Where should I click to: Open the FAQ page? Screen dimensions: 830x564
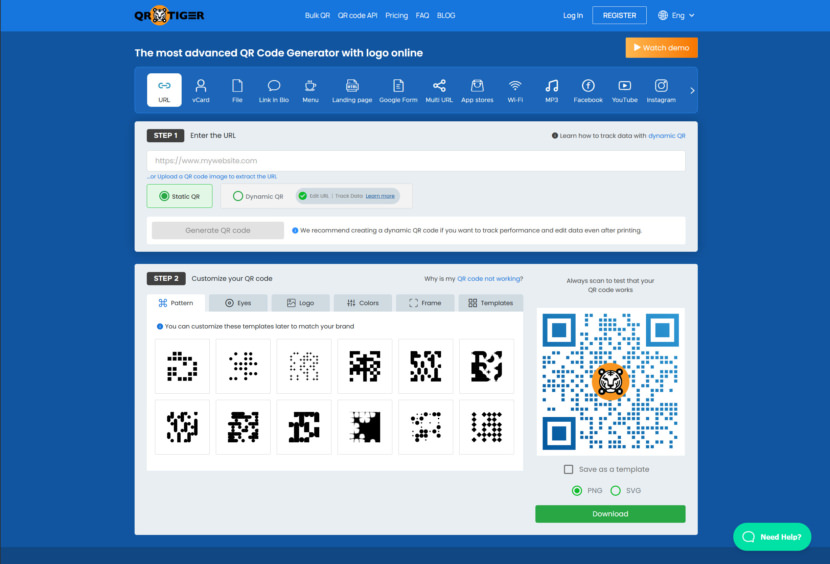[422, 15]
